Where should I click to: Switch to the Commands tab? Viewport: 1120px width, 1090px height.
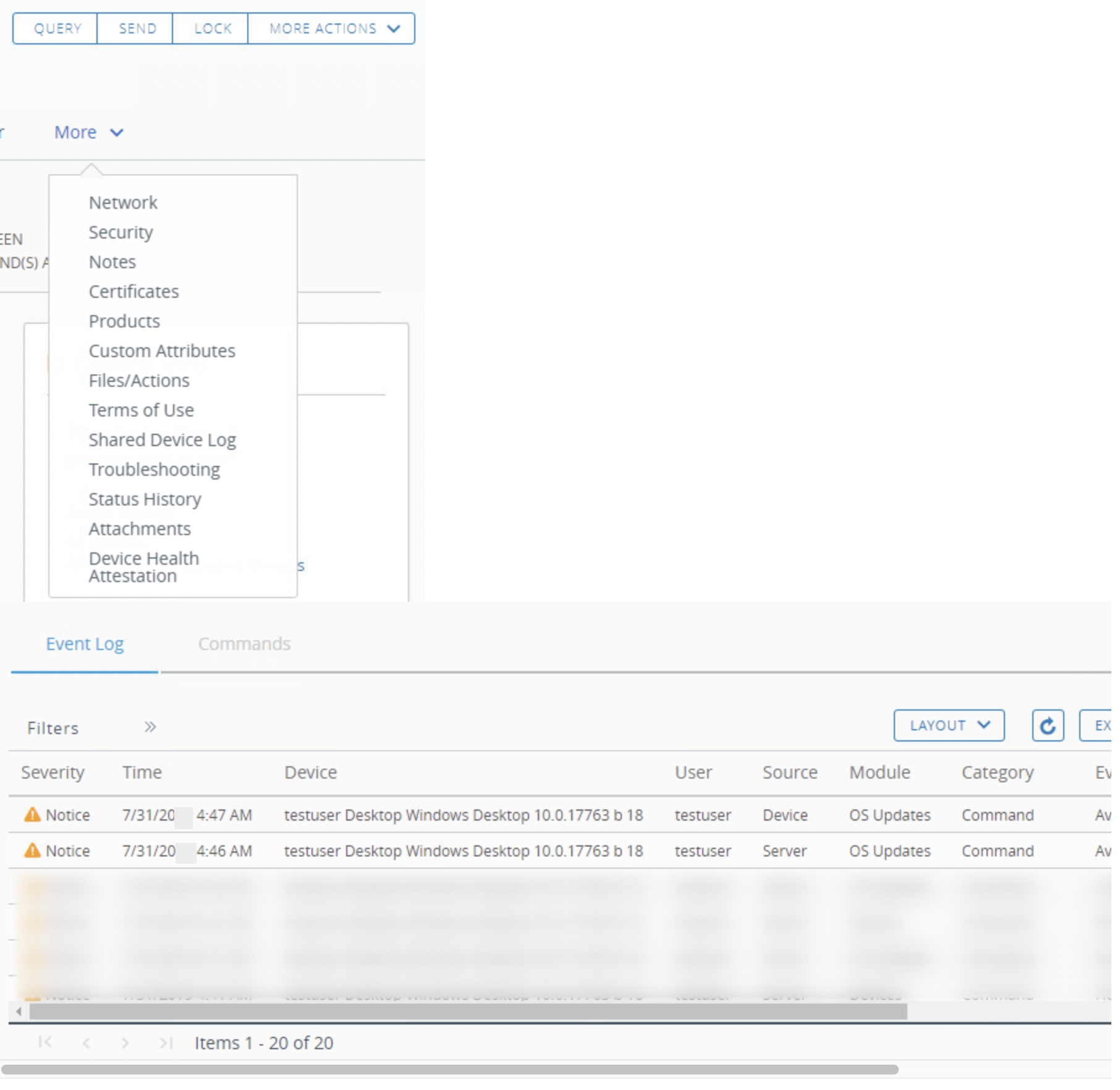click(x=244, y=643)
